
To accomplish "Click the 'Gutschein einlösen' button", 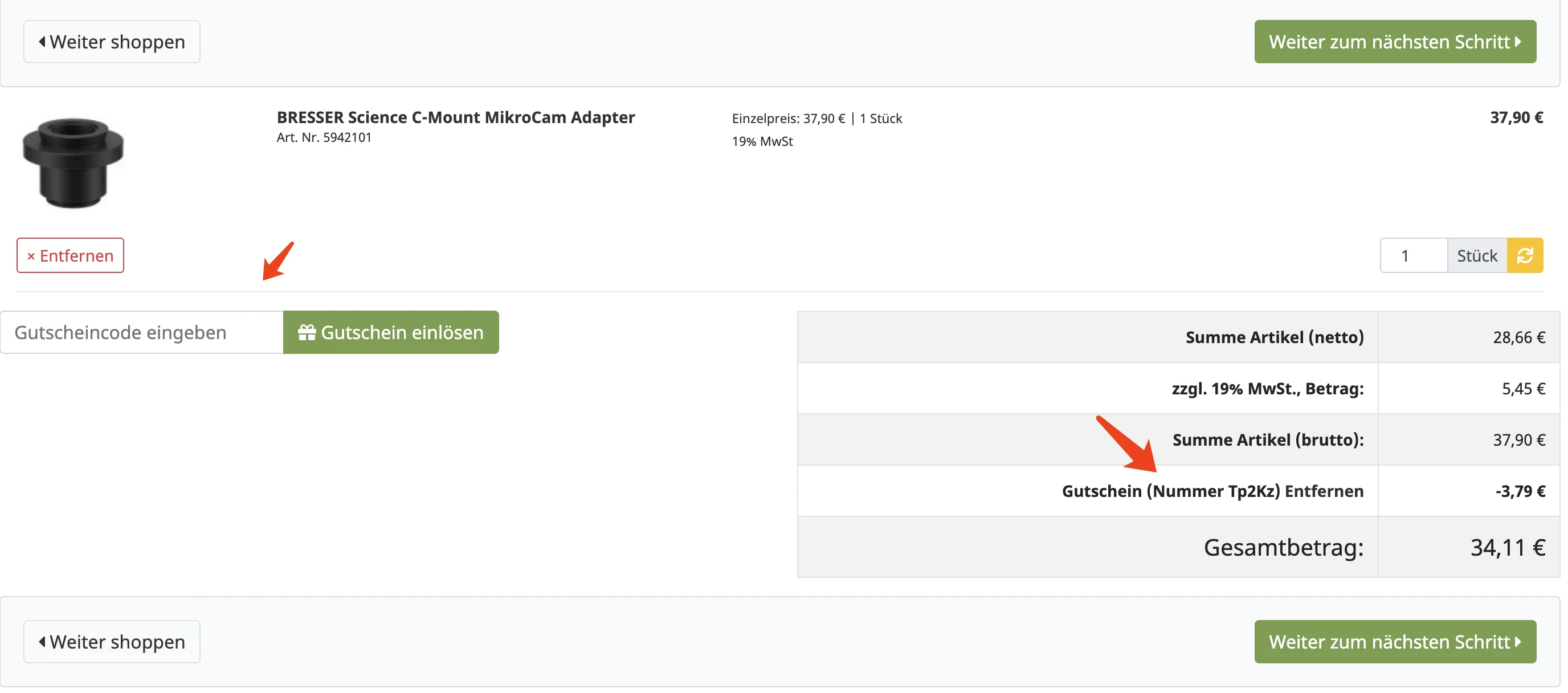I will 391,332.
